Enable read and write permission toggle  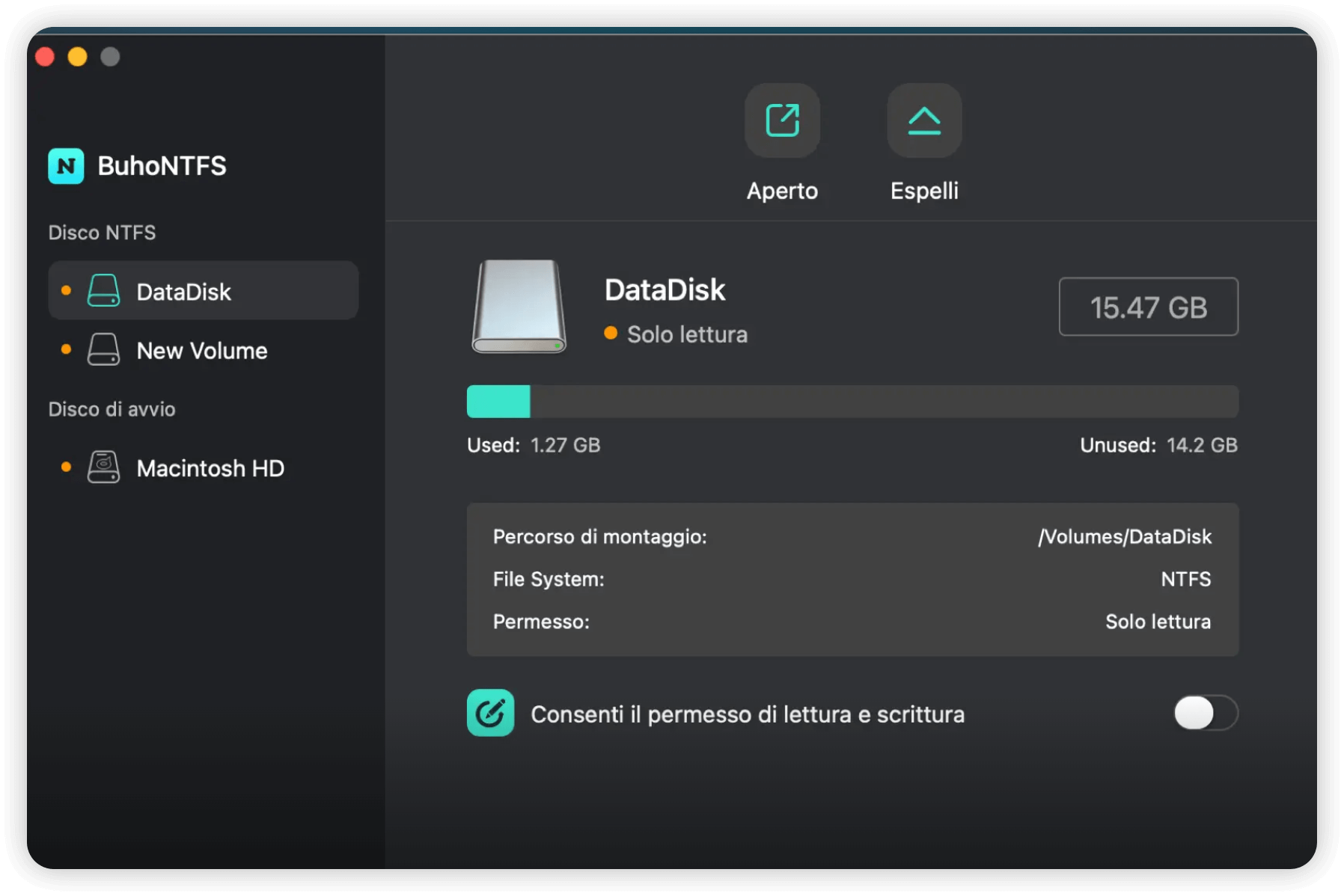[1206, 713]
